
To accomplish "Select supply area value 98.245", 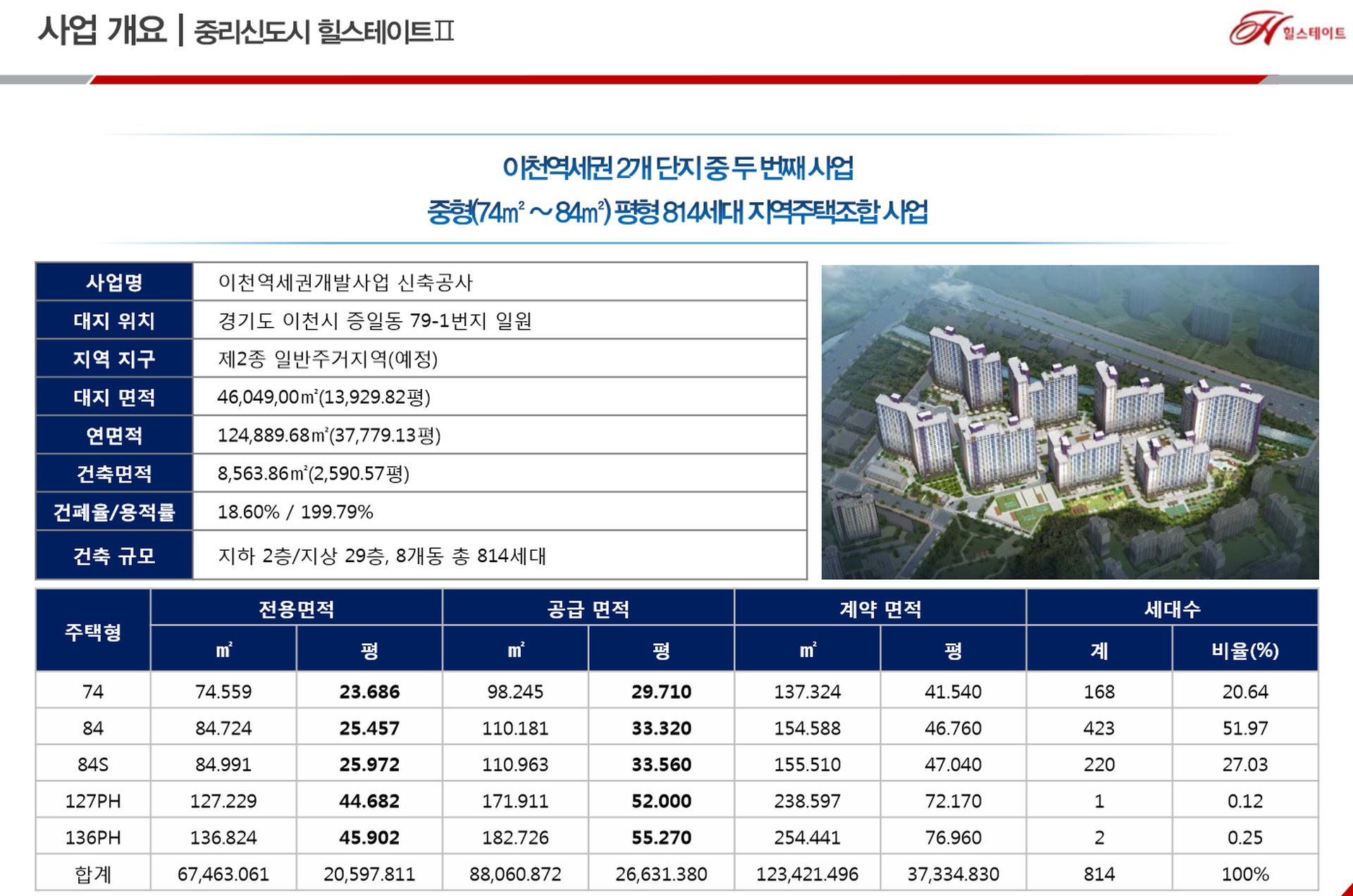I will [515, 692].
